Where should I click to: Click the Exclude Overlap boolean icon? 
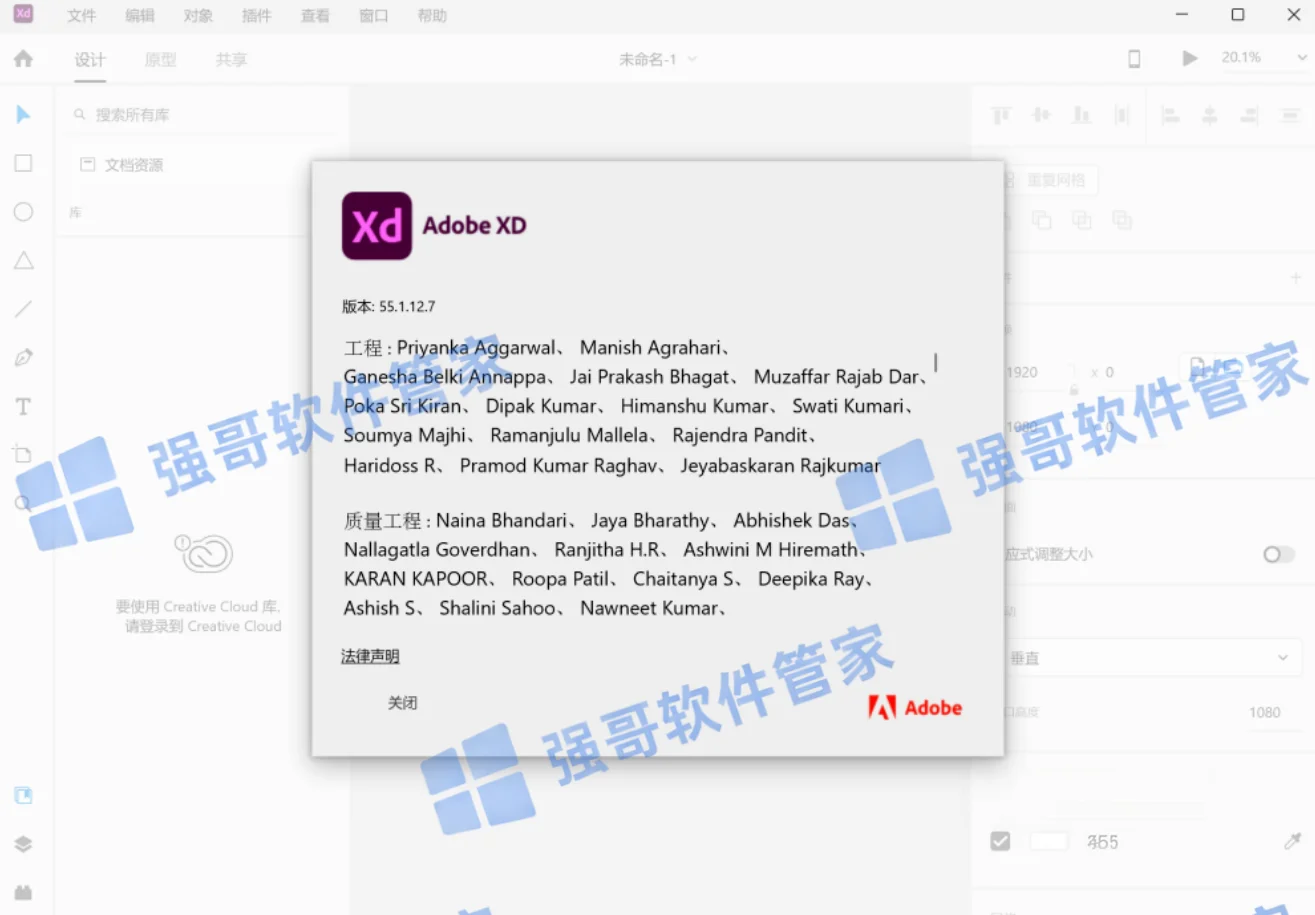click(1122, 220)
